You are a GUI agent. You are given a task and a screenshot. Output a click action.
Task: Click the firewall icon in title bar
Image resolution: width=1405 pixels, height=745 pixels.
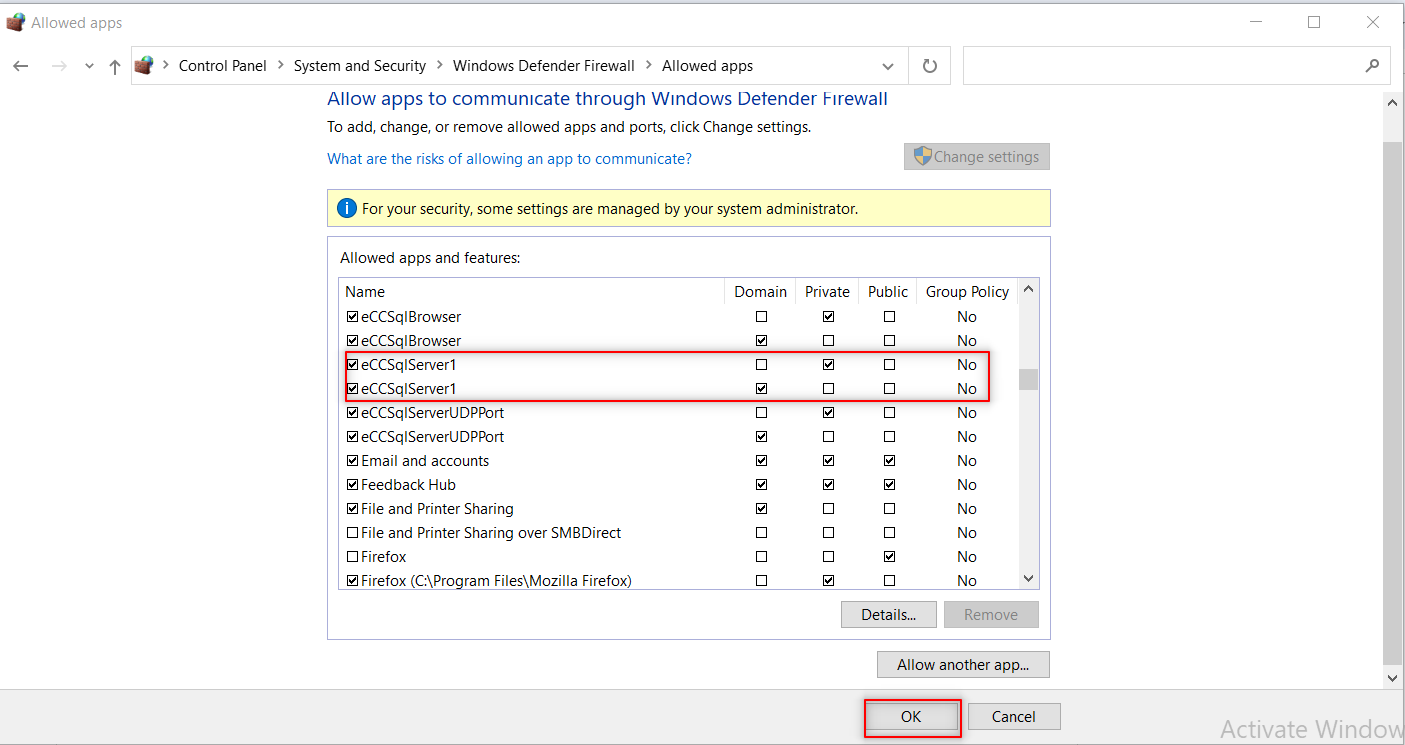16,22
